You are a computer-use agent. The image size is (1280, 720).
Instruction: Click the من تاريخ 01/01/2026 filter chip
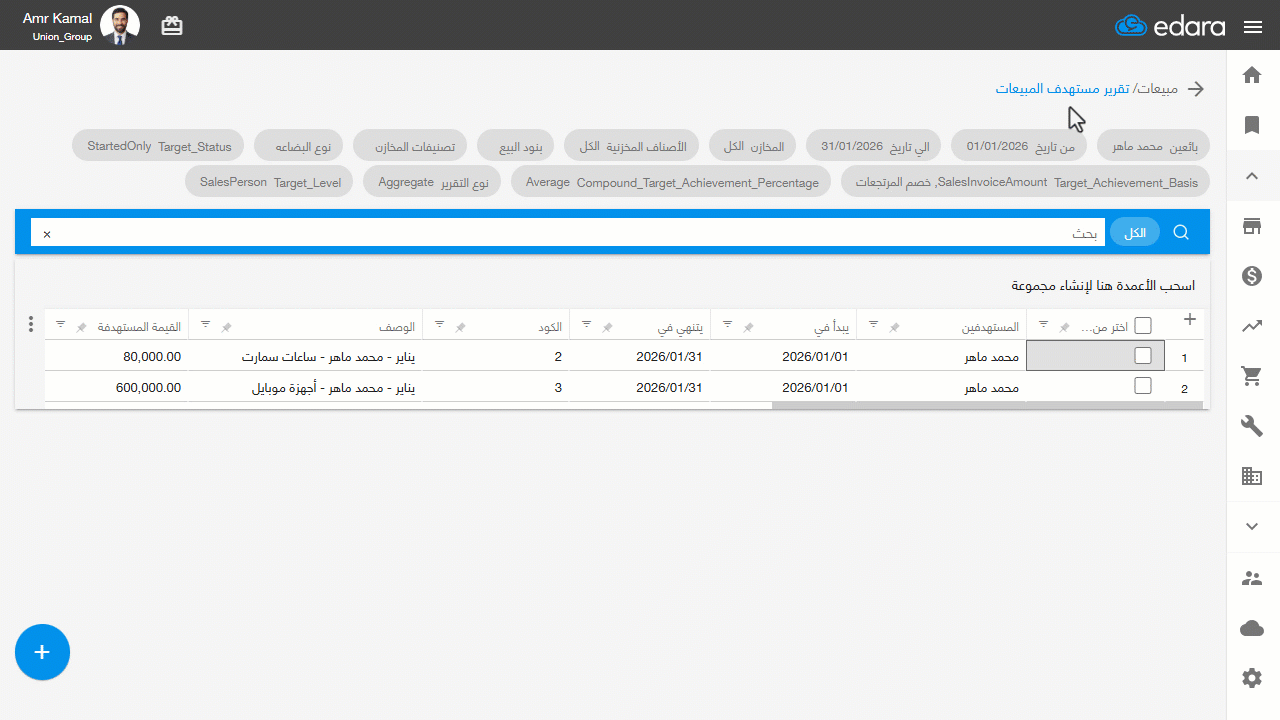pos(1020,146)
